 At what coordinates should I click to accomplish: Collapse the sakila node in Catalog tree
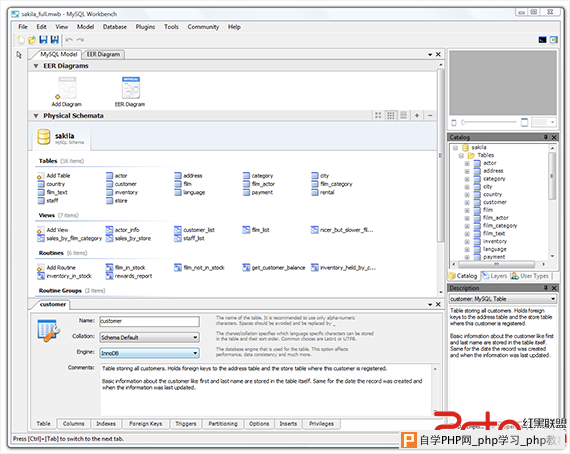coord(455,148)
